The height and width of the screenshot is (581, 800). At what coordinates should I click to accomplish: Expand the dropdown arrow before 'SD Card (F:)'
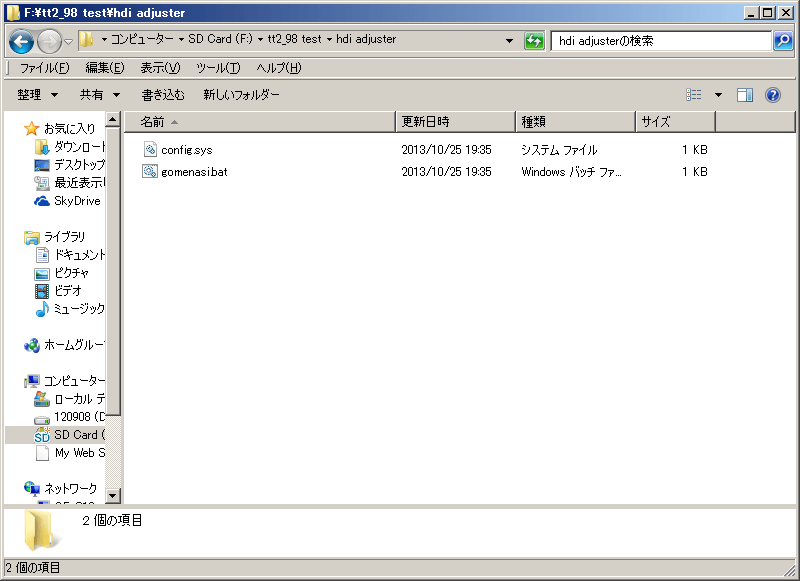pyautogui.click(x=181, y=40)
